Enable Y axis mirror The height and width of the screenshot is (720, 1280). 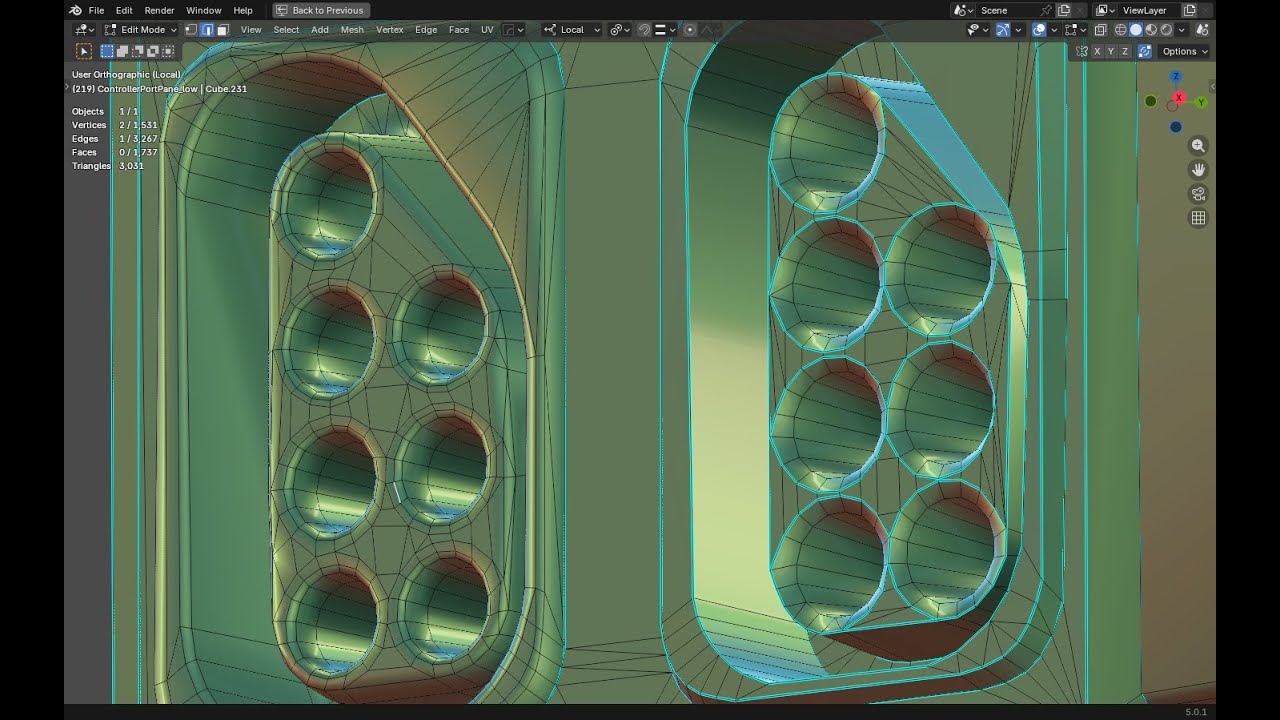[1111, 51]
